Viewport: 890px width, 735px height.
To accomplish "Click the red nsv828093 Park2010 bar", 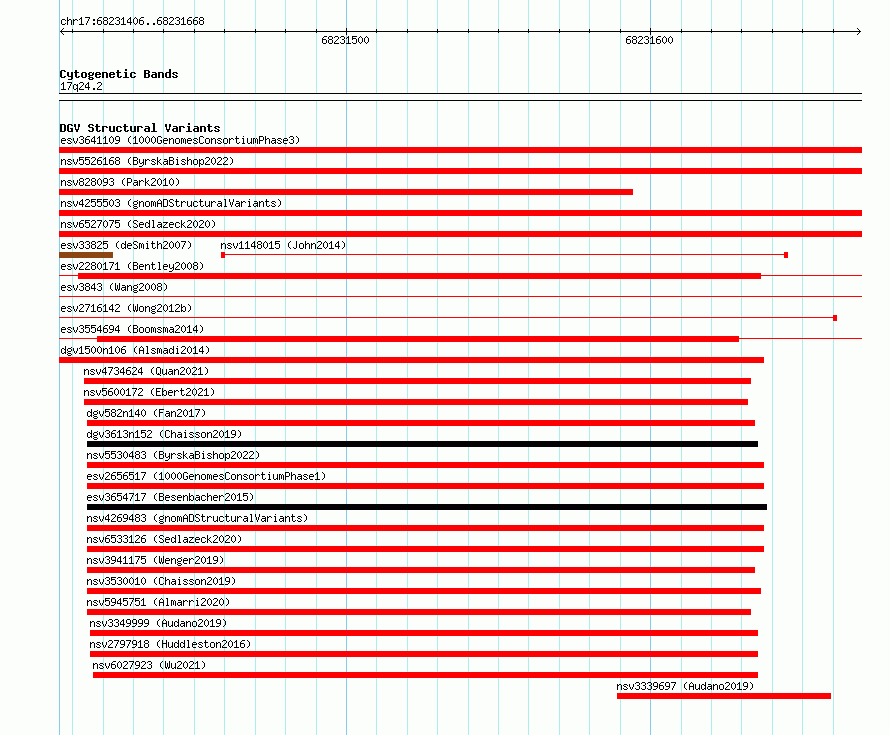I will [346, 192].
